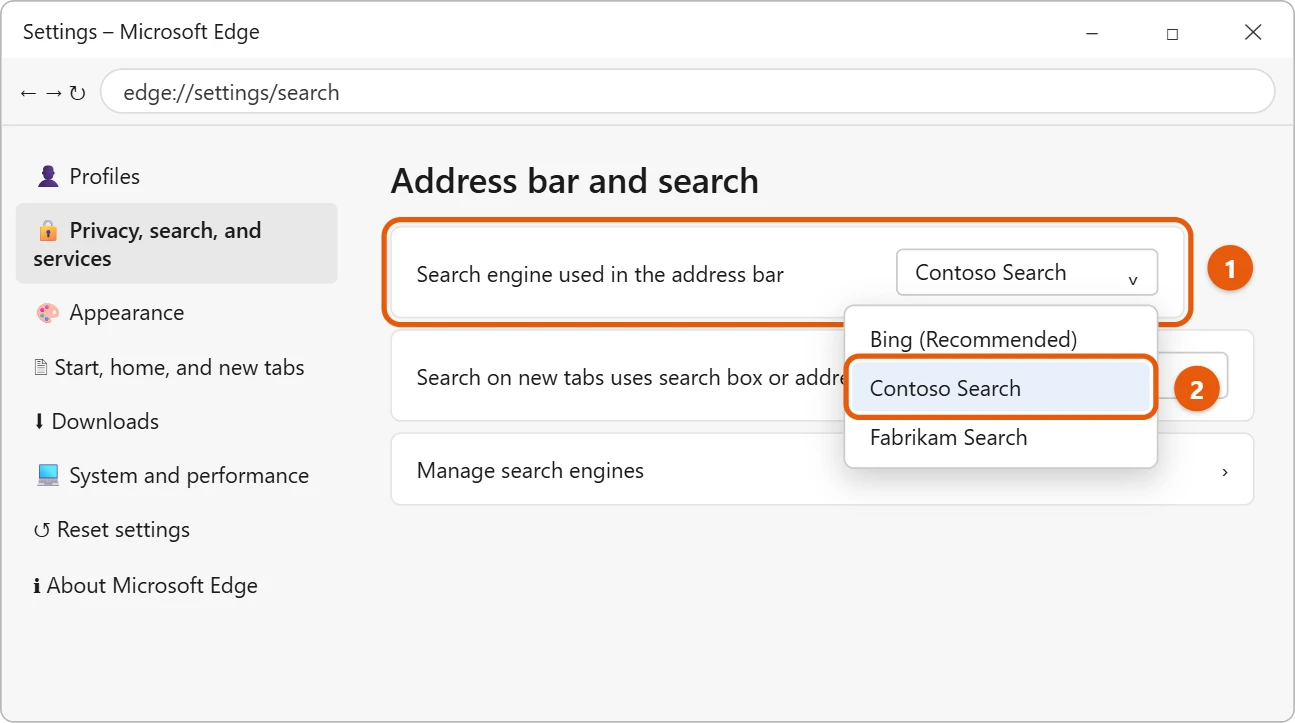Open Downloads settings in the sidebar

tap(176, 422)
